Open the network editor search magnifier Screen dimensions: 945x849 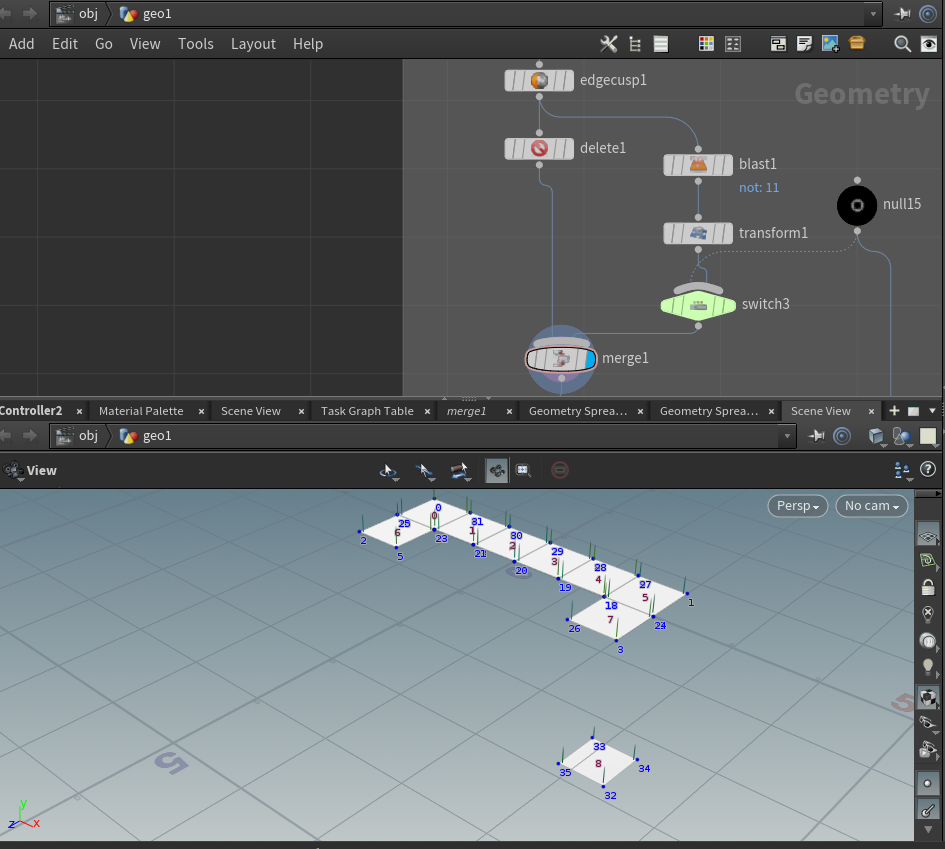902,44
